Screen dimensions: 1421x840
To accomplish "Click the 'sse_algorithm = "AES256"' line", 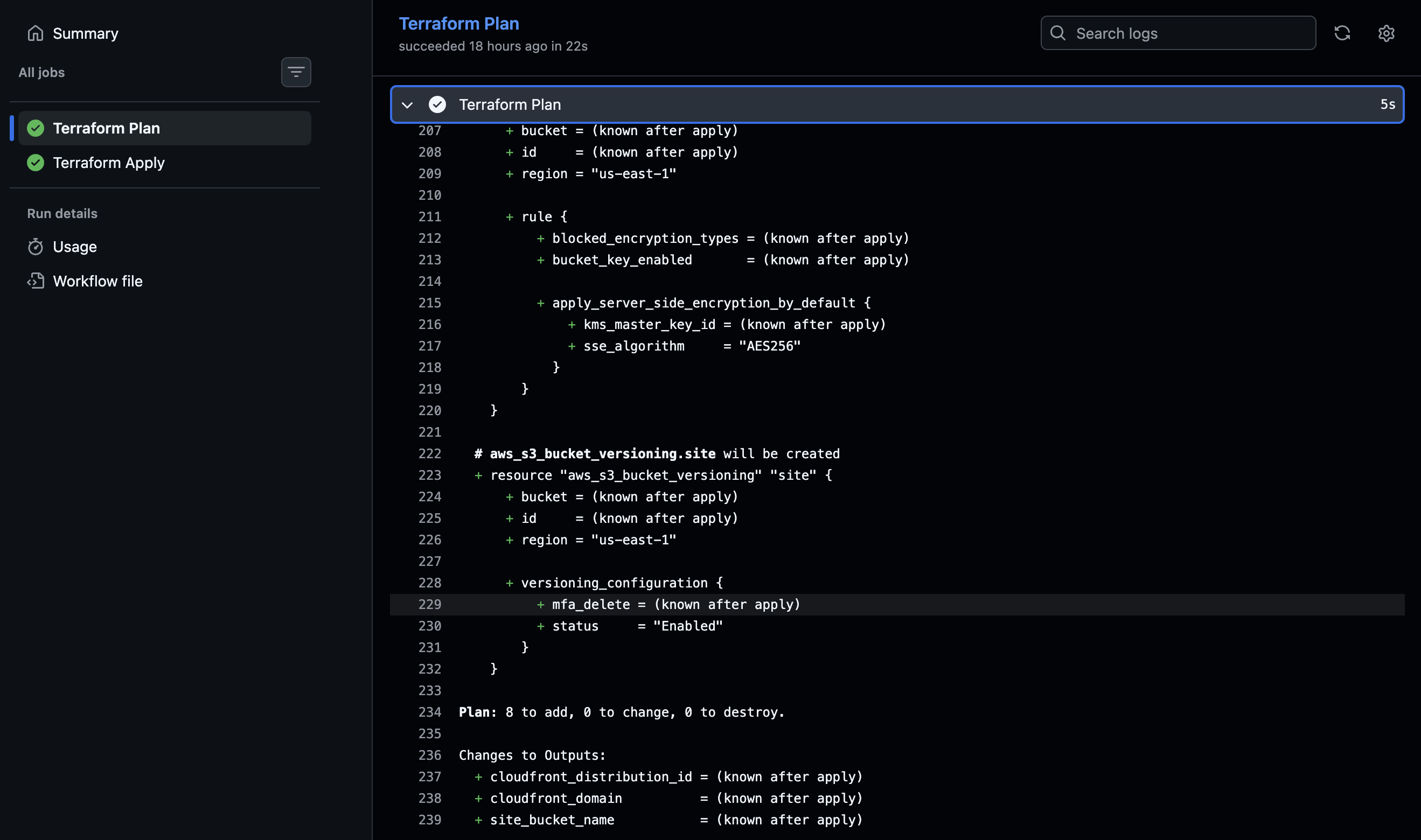I will pos(685,346).
